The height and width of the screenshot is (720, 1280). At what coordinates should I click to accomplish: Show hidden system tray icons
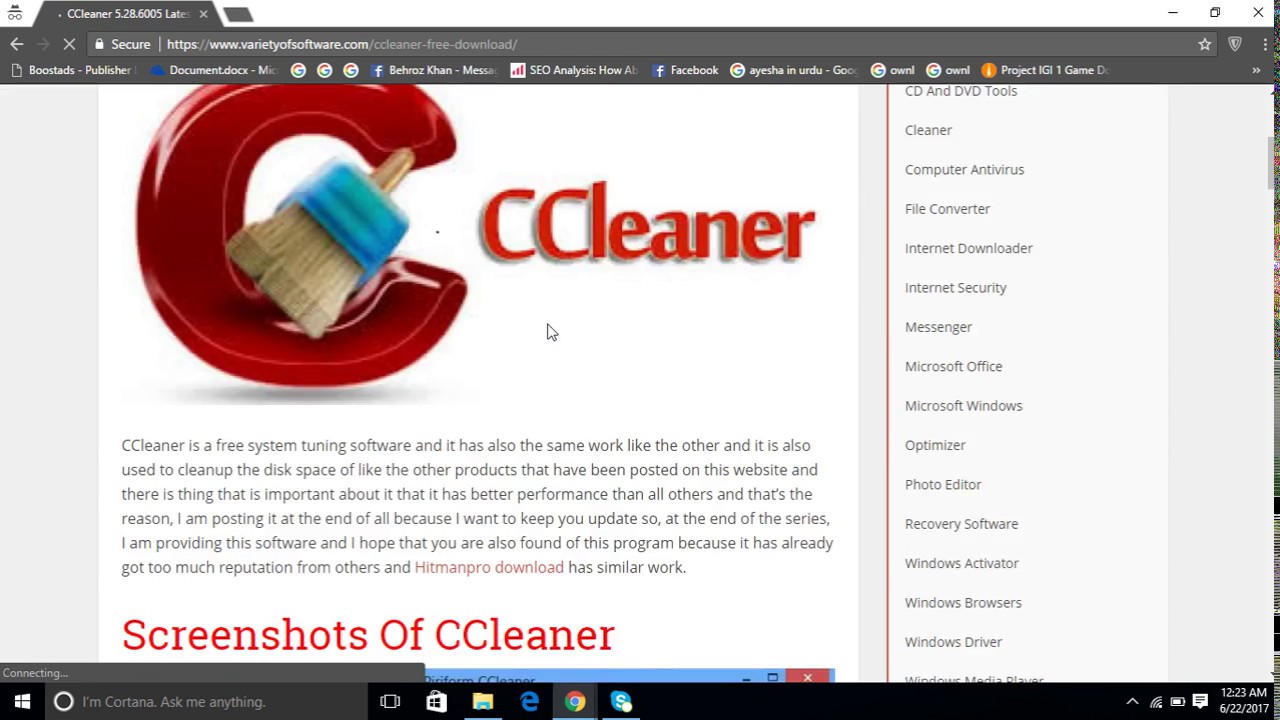(x=1132, y=702)
